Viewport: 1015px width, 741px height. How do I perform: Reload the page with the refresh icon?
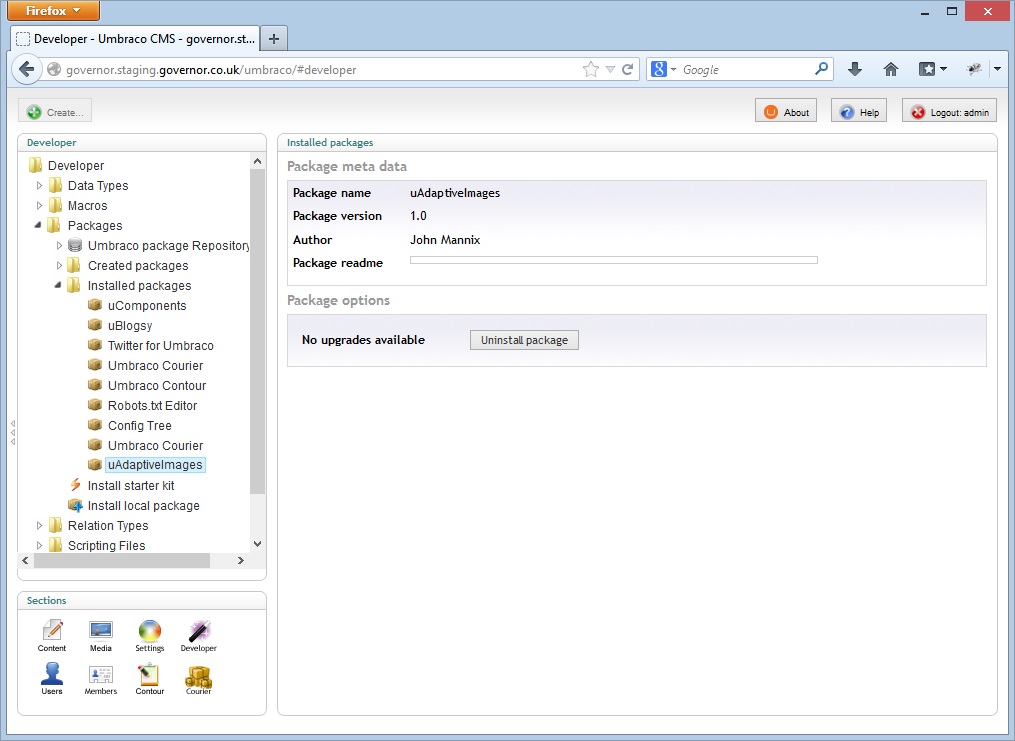pos(627,69)
